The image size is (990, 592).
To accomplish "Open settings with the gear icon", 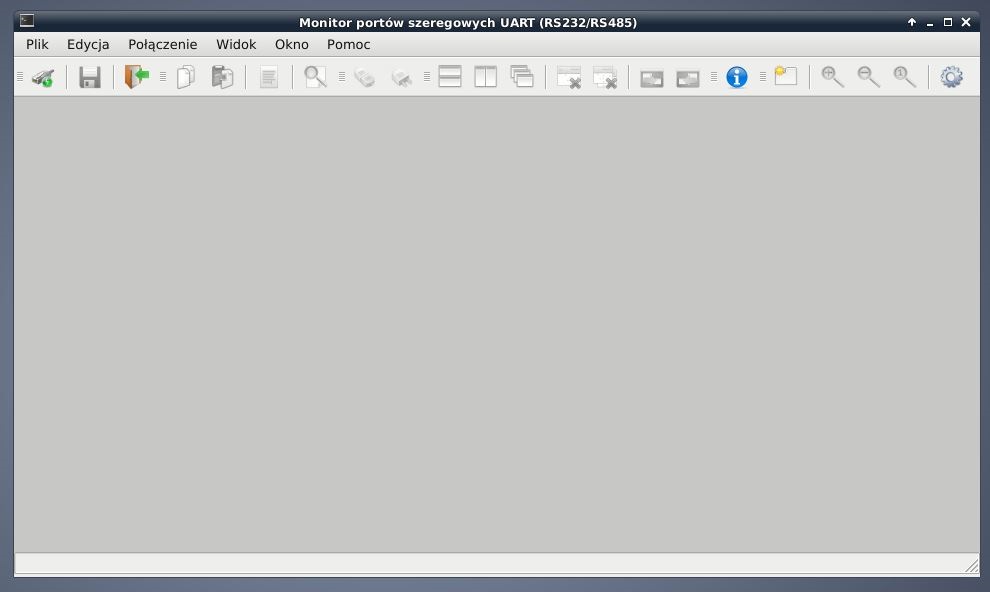I will (x=951, y=77).
